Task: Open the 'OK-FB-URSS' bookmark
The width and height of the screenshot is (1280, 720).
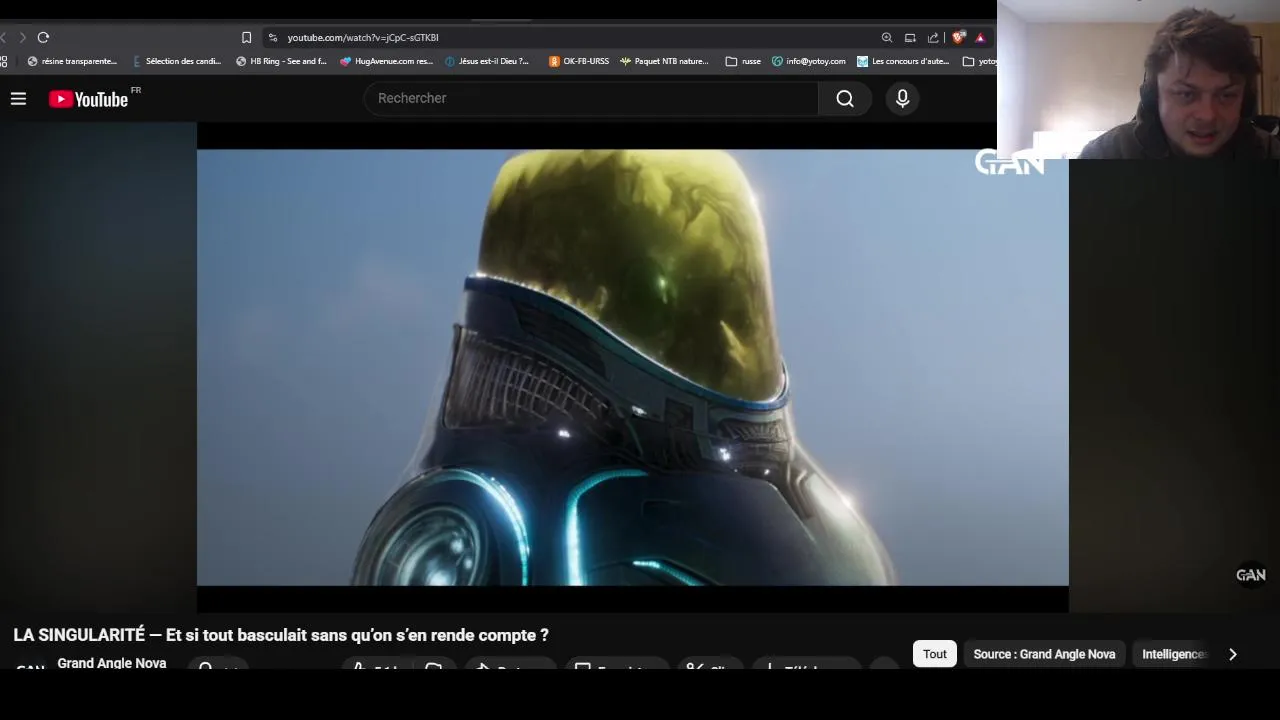Action: (x=579, y=61)
